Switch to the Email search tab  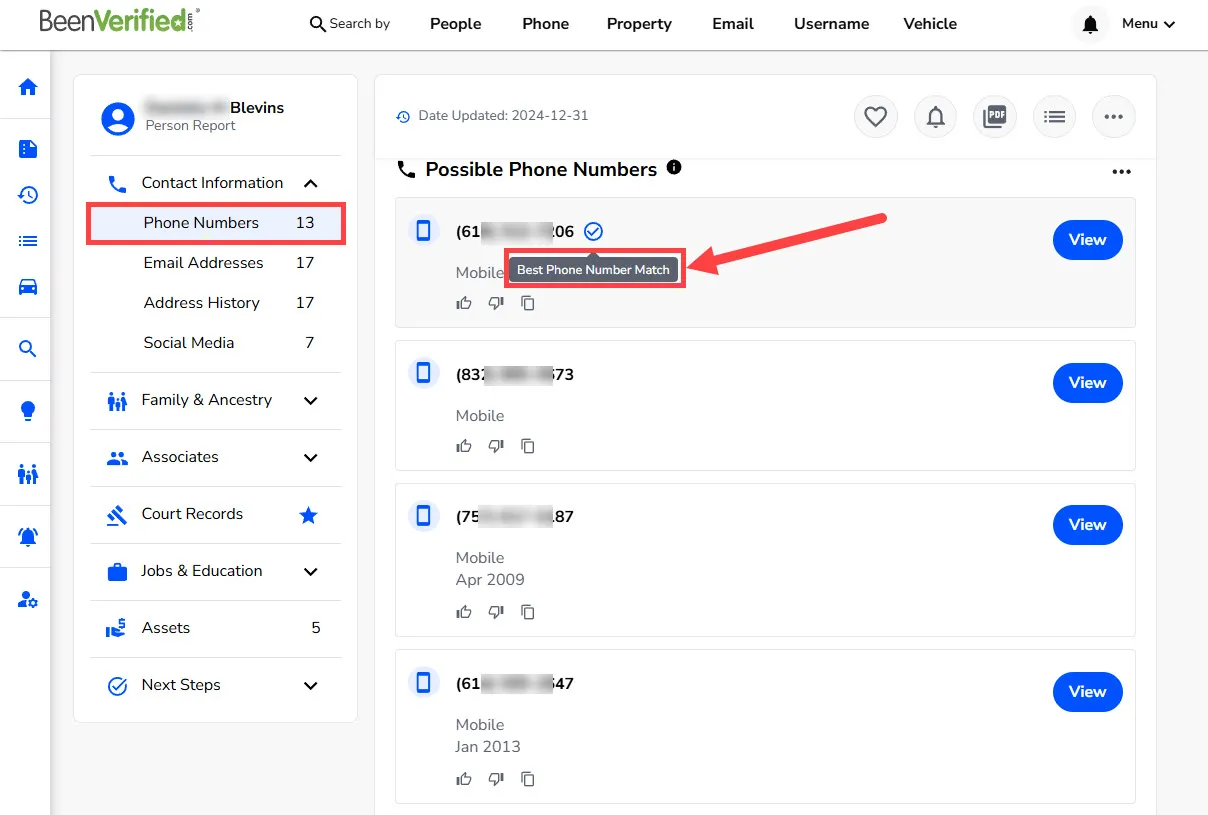pyautogui.click(x=732, y=23)
